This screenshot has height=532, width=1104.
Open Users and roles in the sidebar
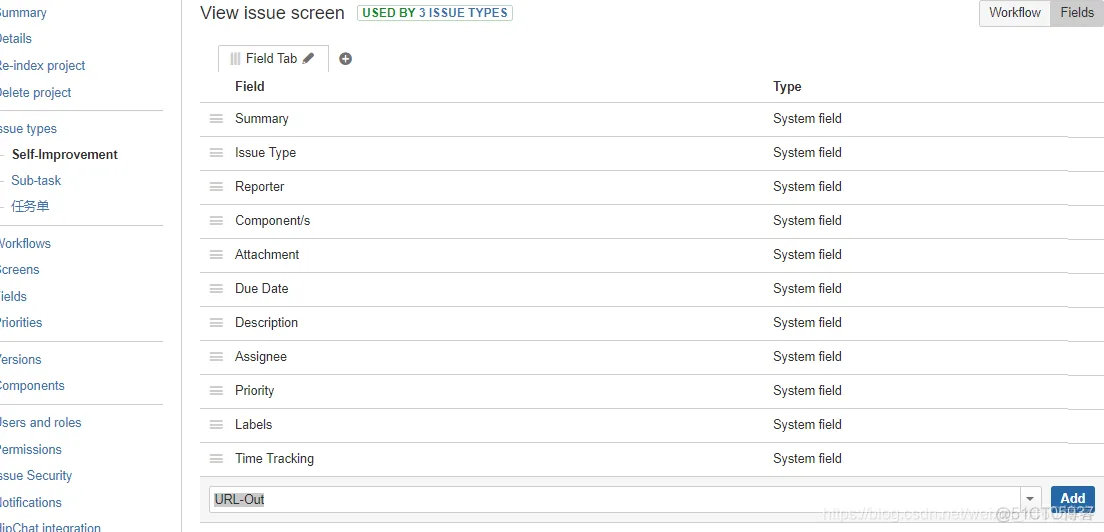tap(40, 423)
